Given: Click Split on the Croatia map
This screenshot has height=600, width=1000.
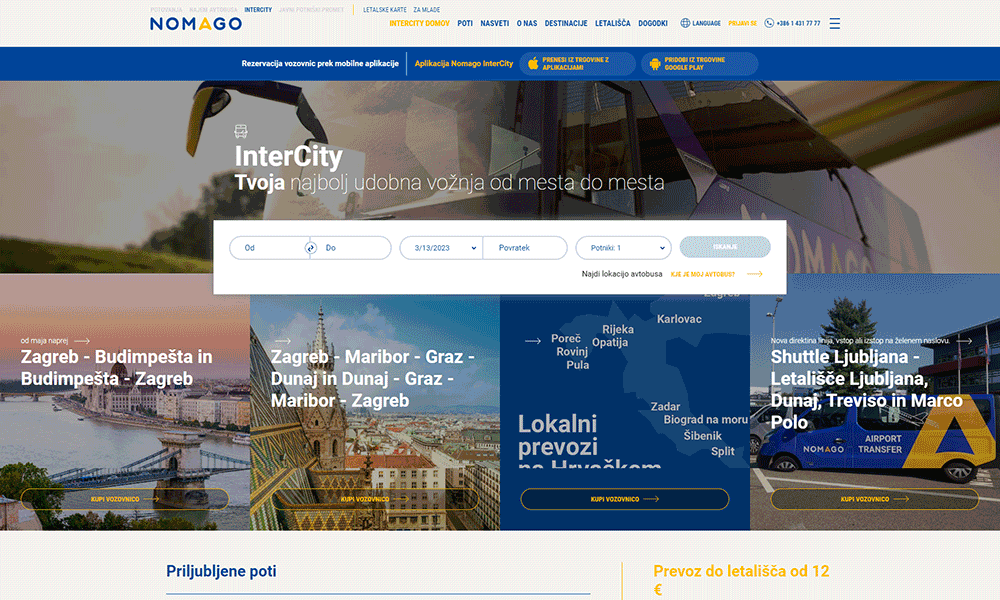Looking at the screenshot, I should 723,451.
